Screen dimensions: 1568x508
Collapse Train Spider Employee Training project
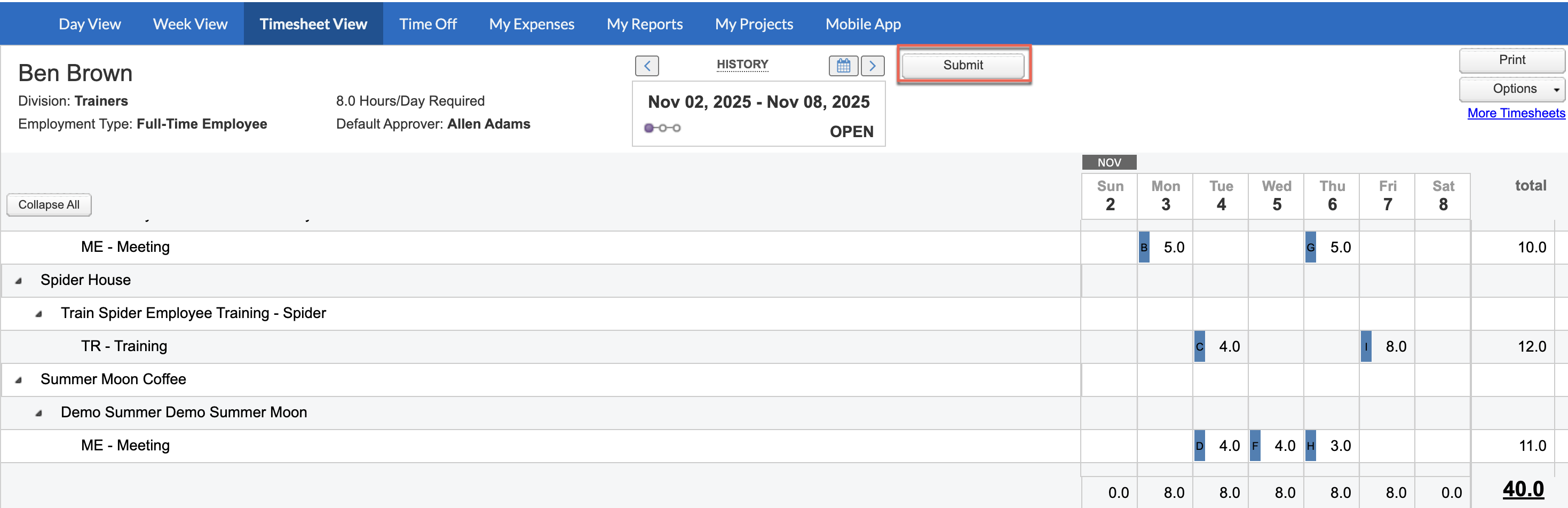coord(39,314)
